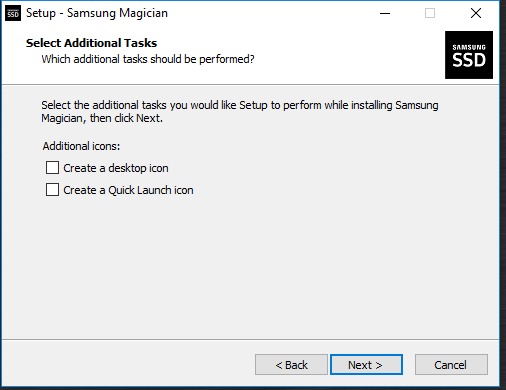The image size is (506, 390).
Task: Click the "Which additional tasks should be performed?" subtitle
Action: [148, 59]
